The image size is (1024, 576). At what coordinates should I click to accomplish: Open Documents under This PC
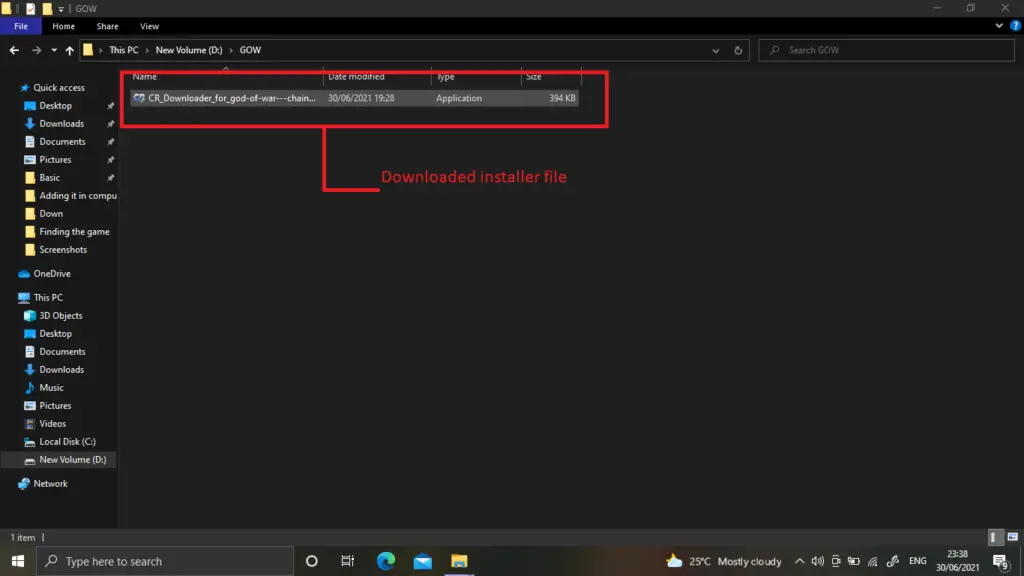coord(62,351)
